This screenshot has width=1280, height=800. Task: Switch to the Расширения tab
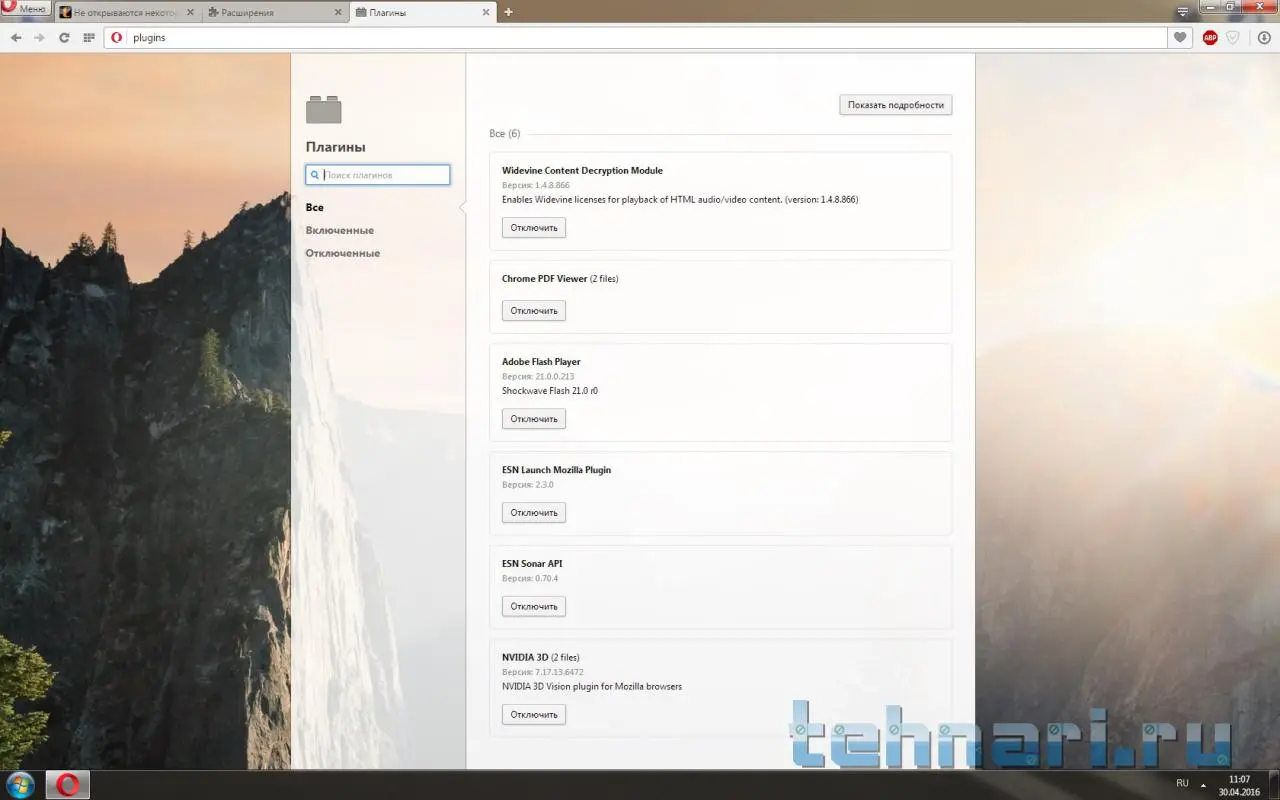pyautogui.click(x=276, y=12)
